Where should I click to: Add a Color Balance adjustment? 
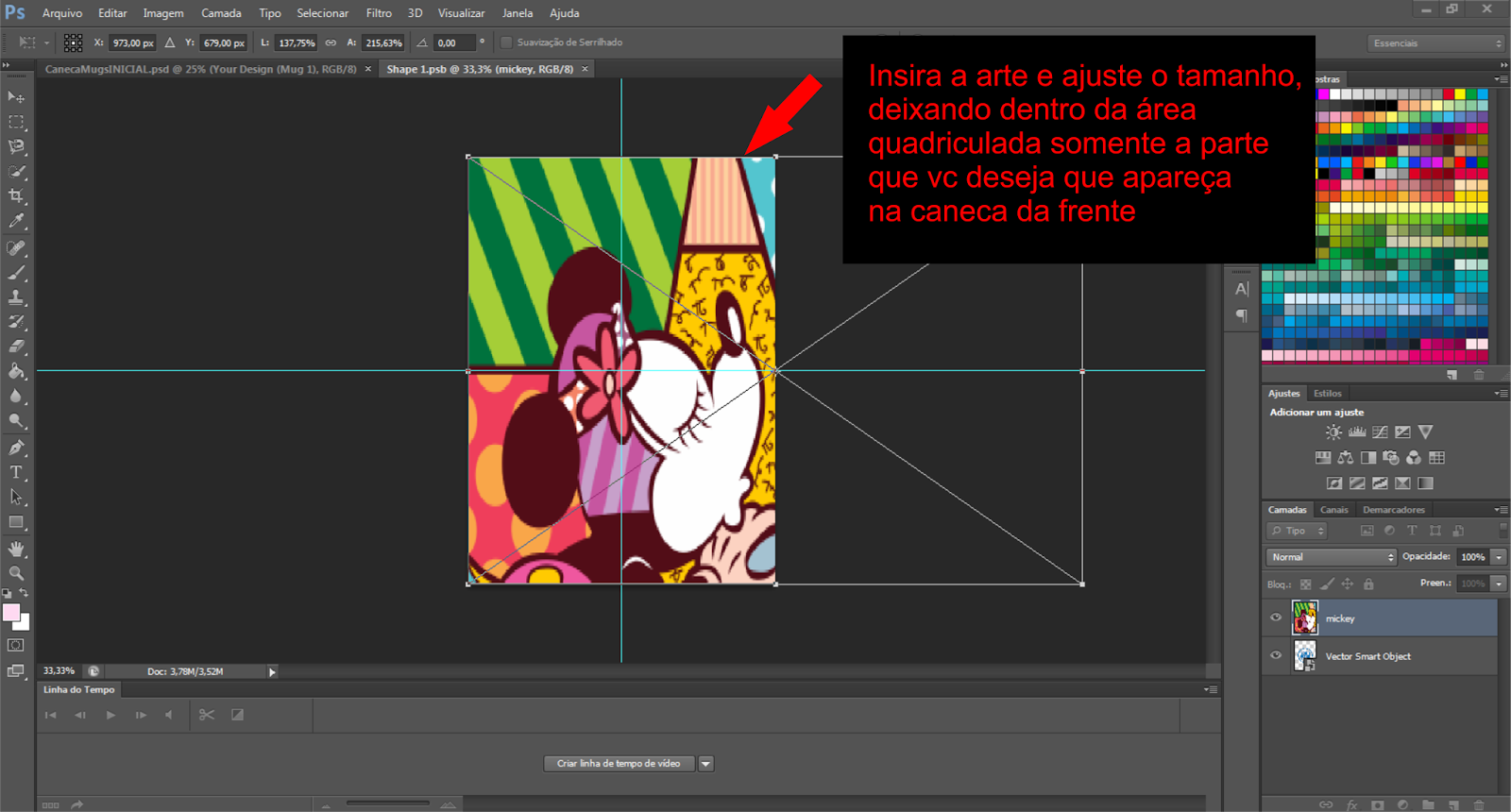coord(1346,458)
